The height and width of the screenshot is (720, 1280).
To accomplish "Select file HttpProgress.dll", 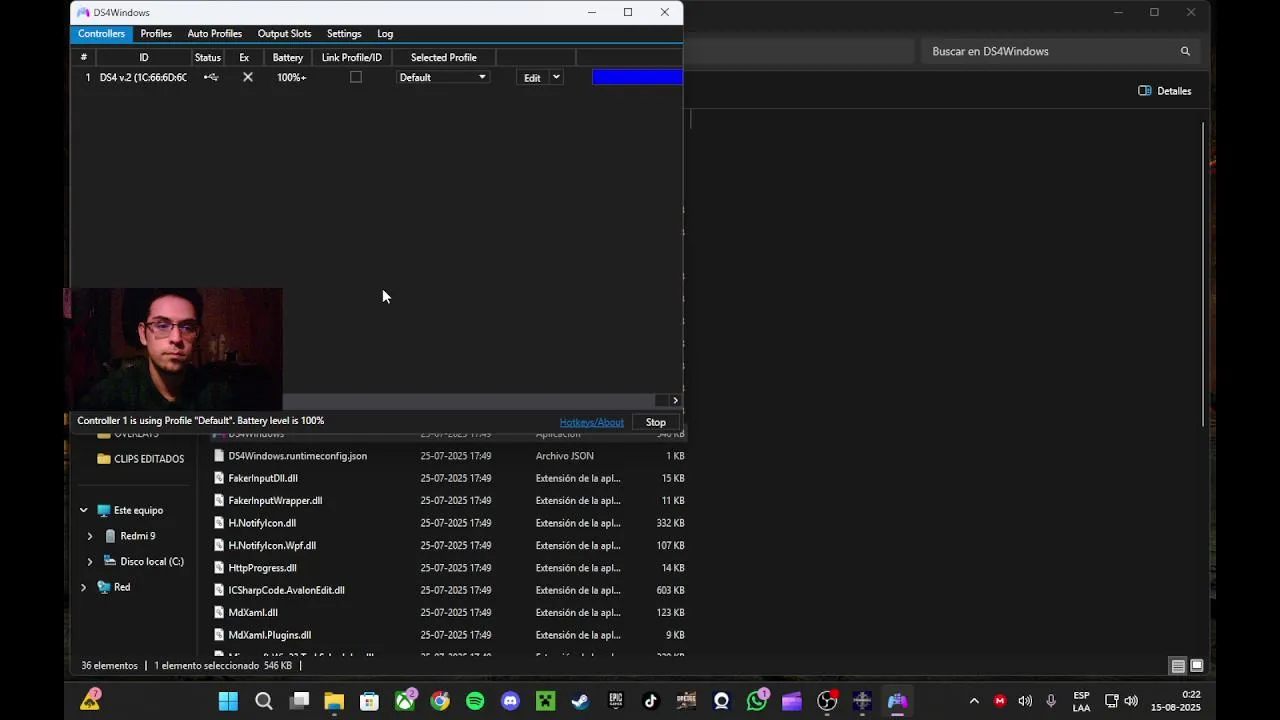I will [262, 568].
